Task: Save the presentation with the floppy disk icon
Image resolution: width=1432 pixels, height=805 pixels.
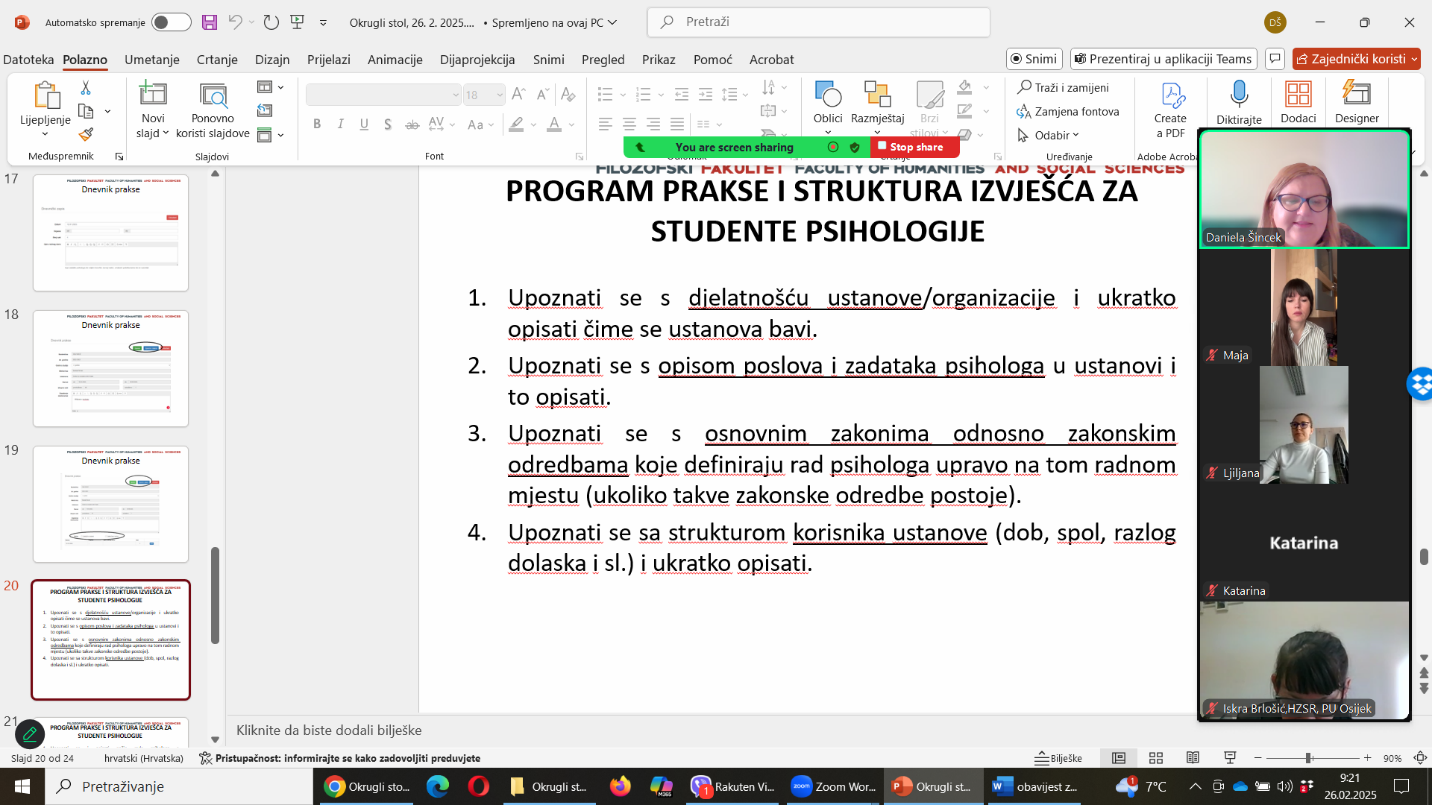Action: 209,22
